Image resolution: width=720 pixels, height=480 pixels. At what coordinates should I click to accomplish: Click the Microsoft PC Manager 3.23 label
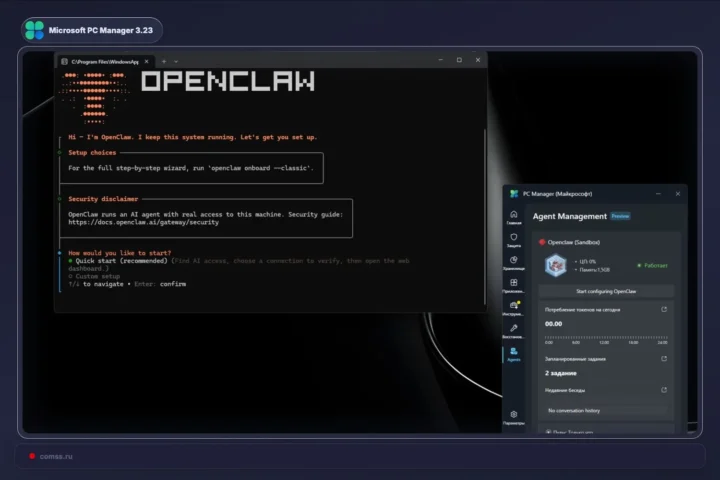[101, 30]
